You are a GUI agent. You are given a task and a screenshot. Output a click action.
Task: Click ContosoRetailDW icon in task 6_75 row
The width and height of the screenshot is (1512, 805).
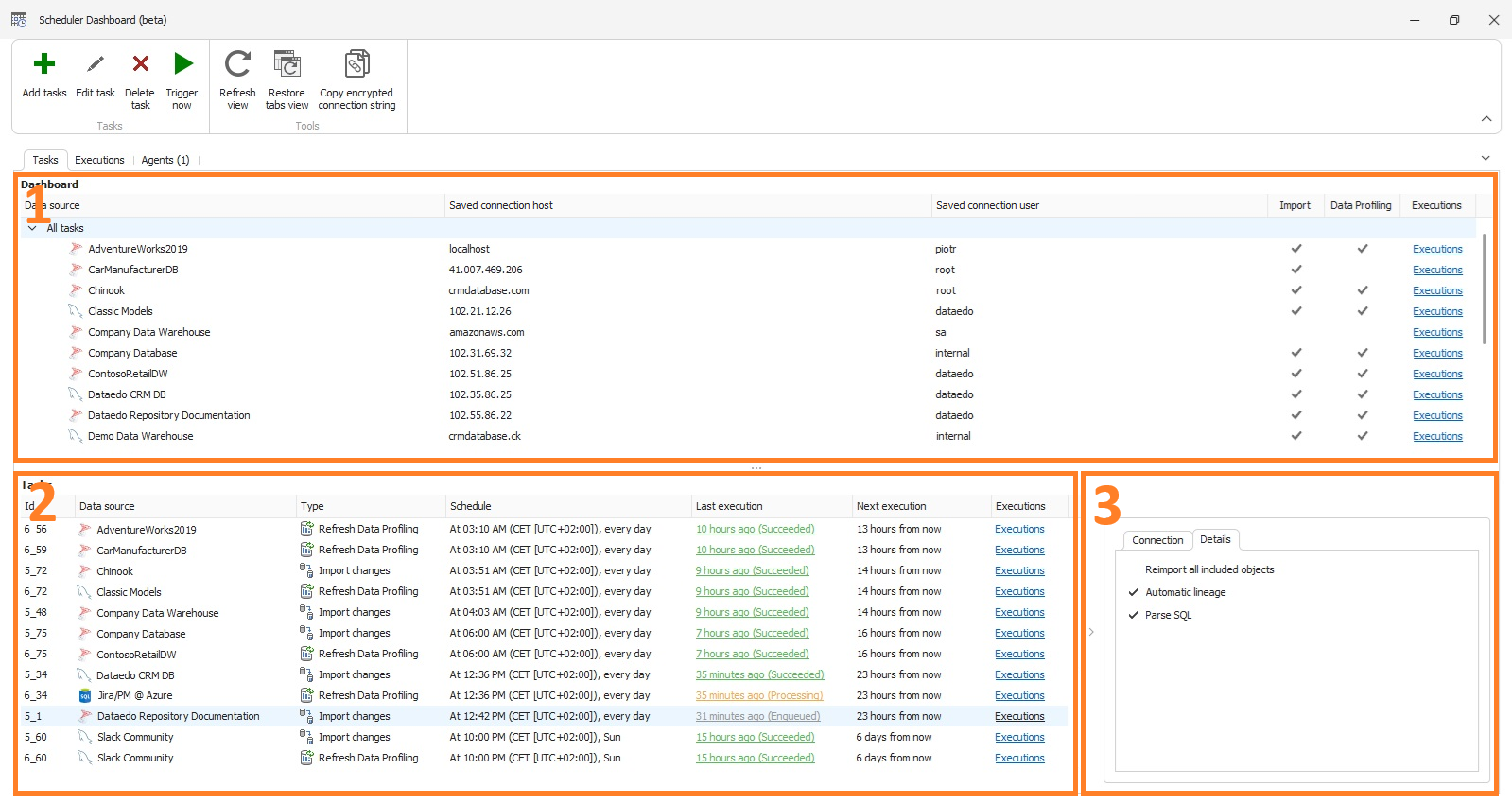click(x=84, y=655)
